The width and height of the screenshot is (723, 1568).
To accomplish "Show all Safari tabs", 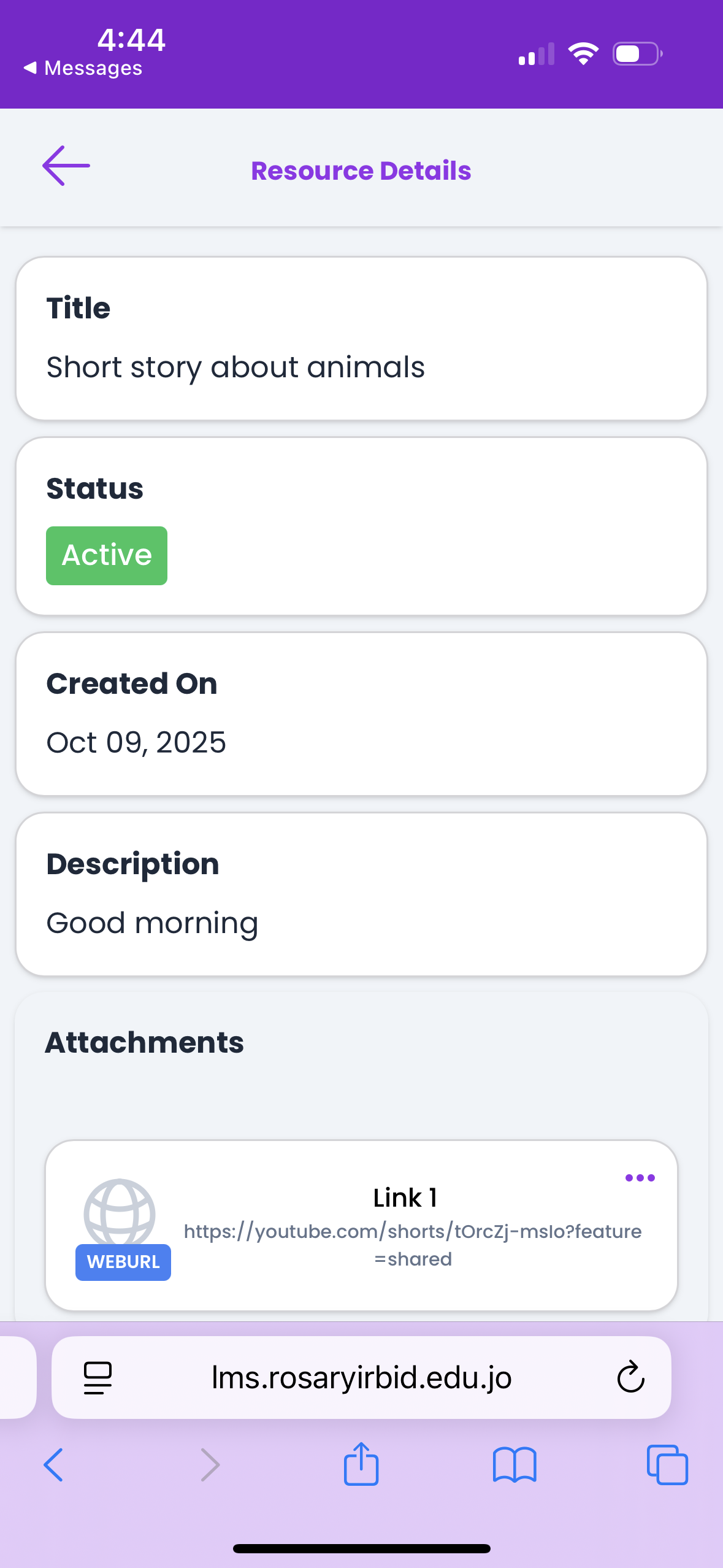I will click(x=667, y=1465).
